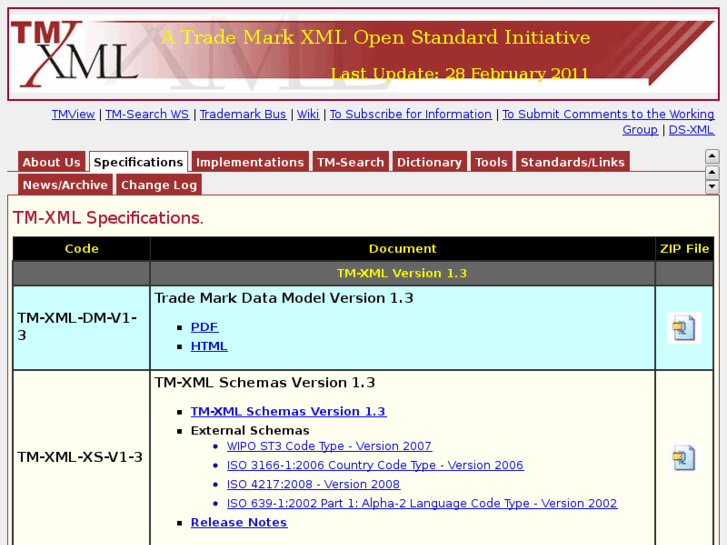Go to the Dictionary tab
Screen dimensions: 727x545
[429, 162]
